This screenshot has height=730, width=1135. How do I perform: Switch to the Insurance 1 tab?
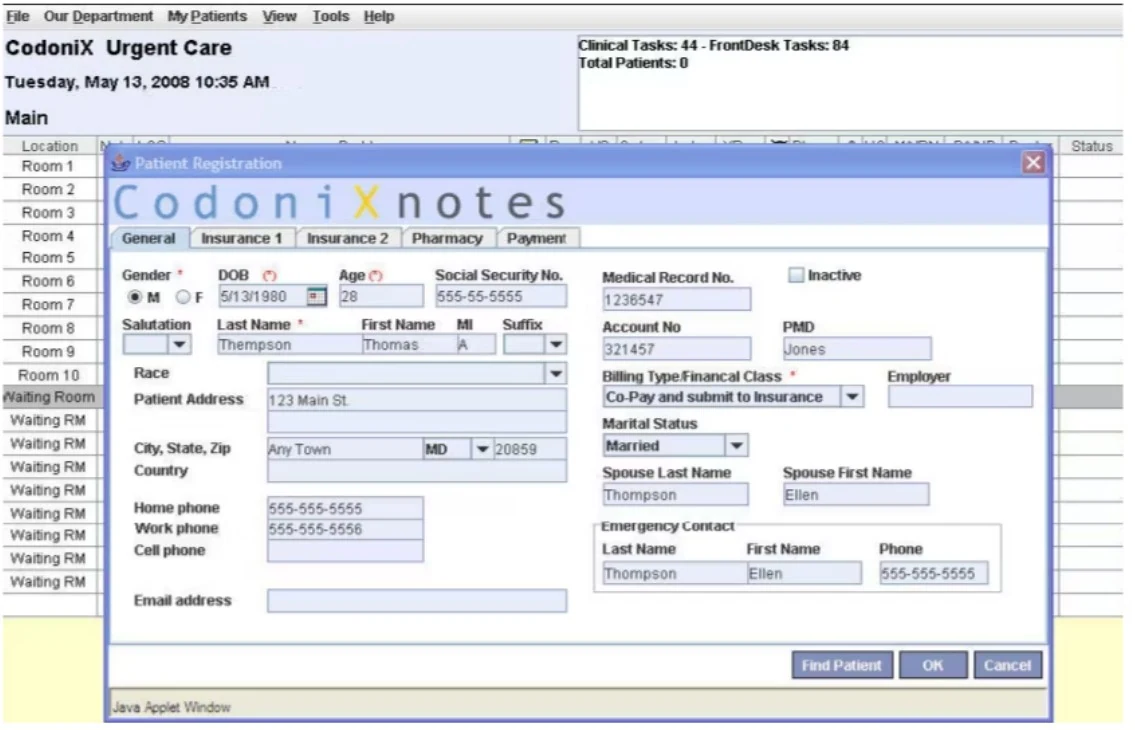[241, 238]
